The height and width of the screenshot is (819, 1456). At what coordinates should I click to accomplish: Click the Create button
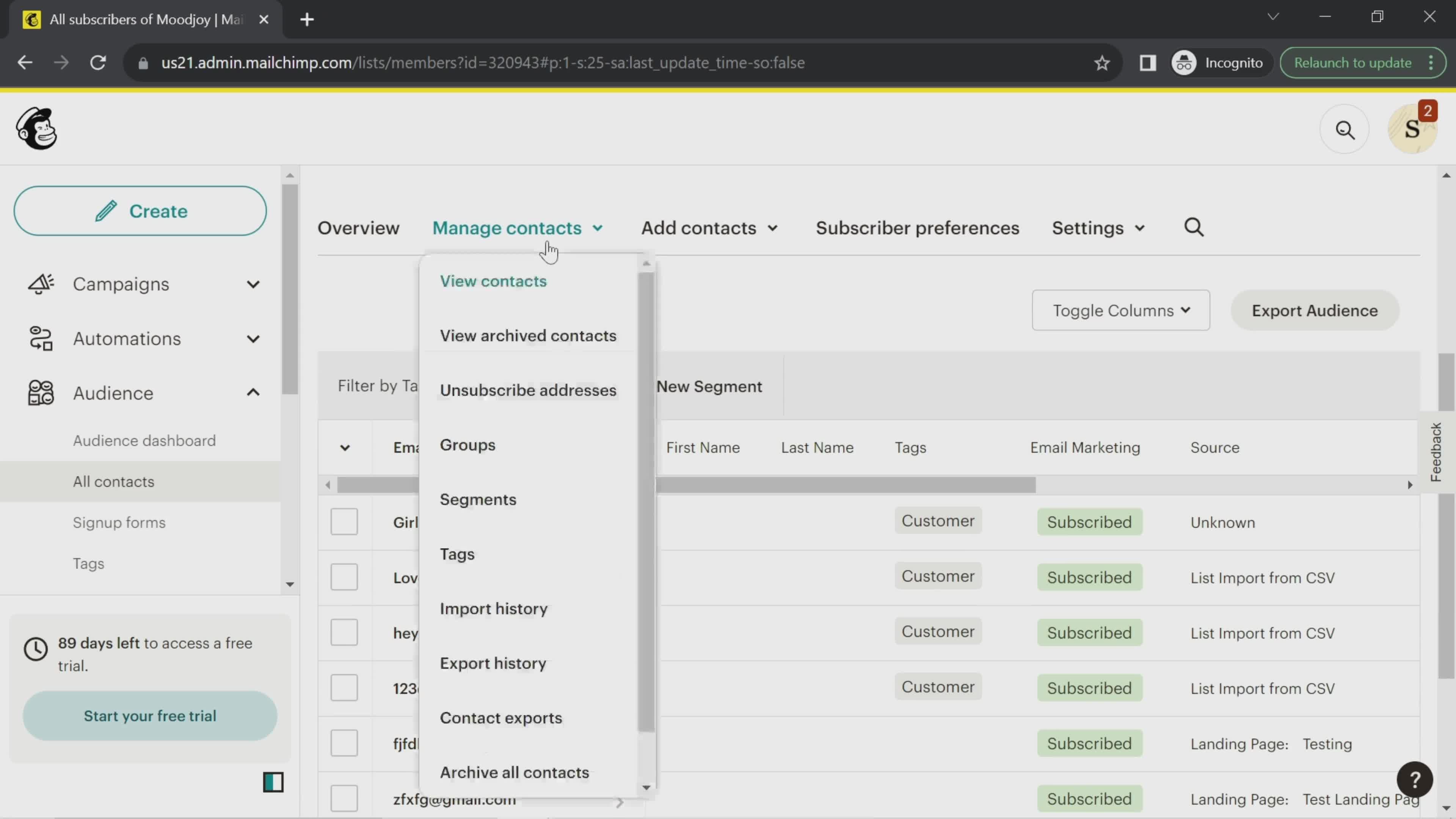pos(140,212)
